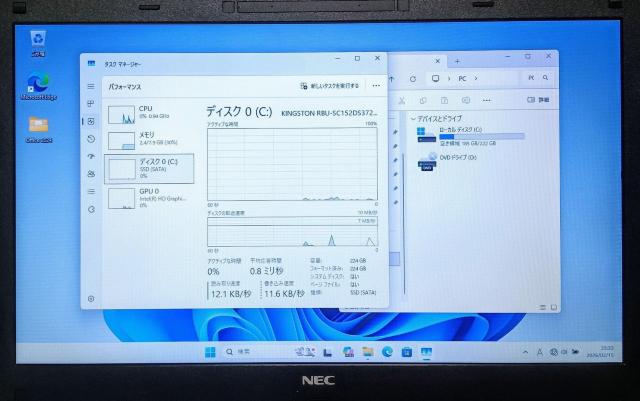Screen dimensions: 640x401
Task: Click the disk active time graph
Action: [x=292, y=164]
